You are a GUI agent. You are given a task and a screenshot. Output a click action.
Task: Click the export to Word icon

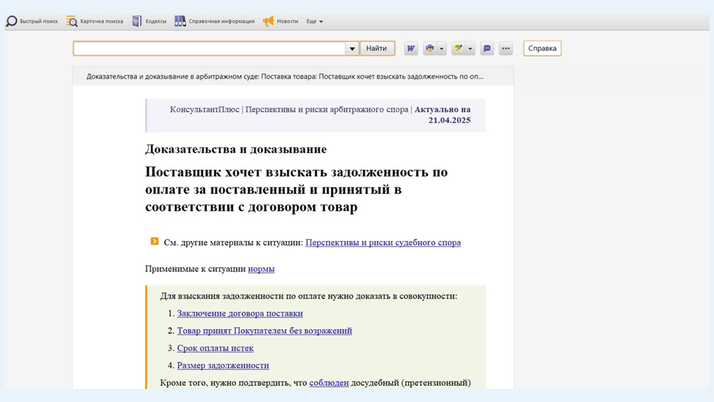click(411, 48)
